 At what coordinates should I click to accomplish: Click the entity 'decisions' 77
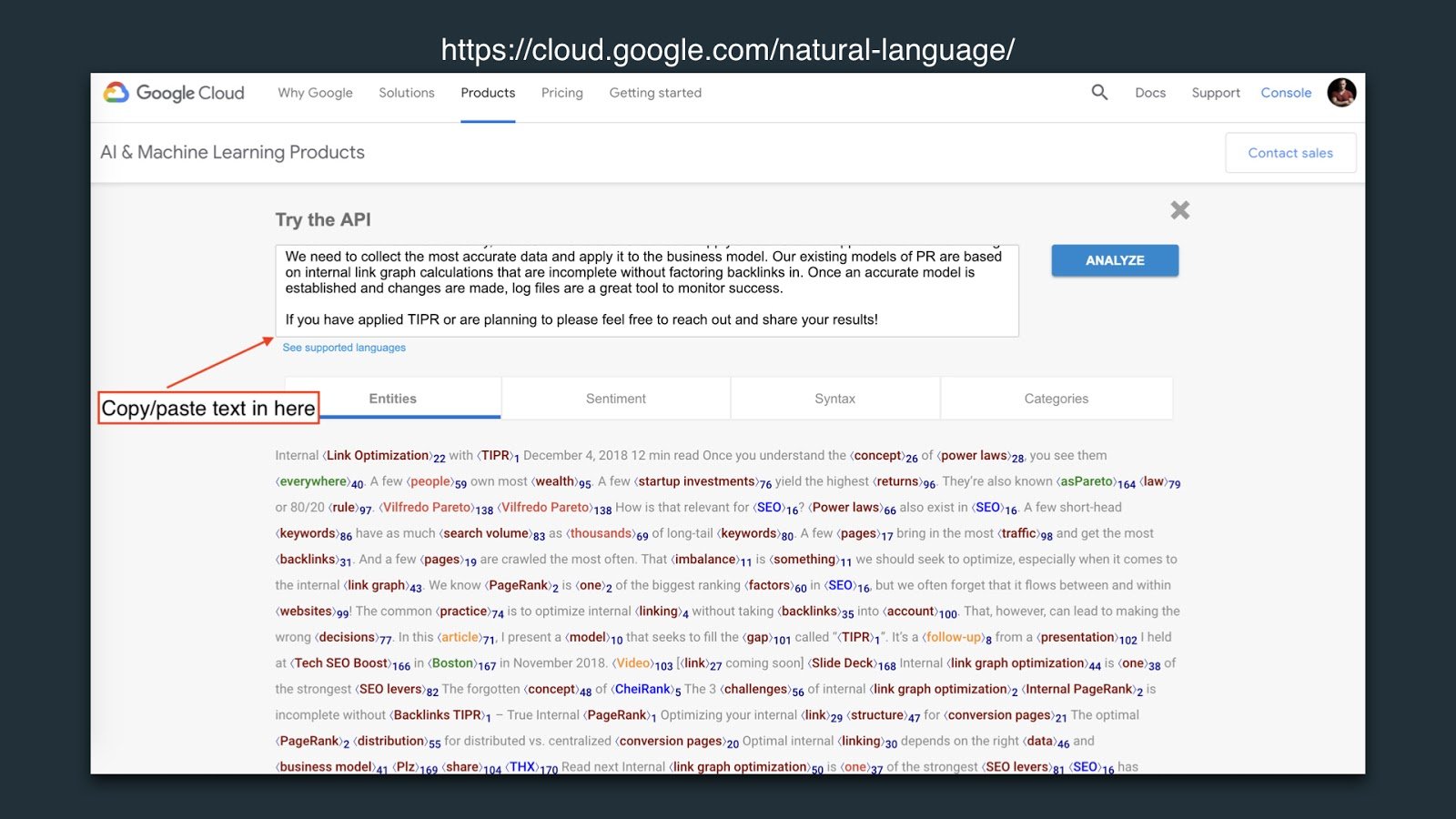pyautogui.click(x=353, y=637)
